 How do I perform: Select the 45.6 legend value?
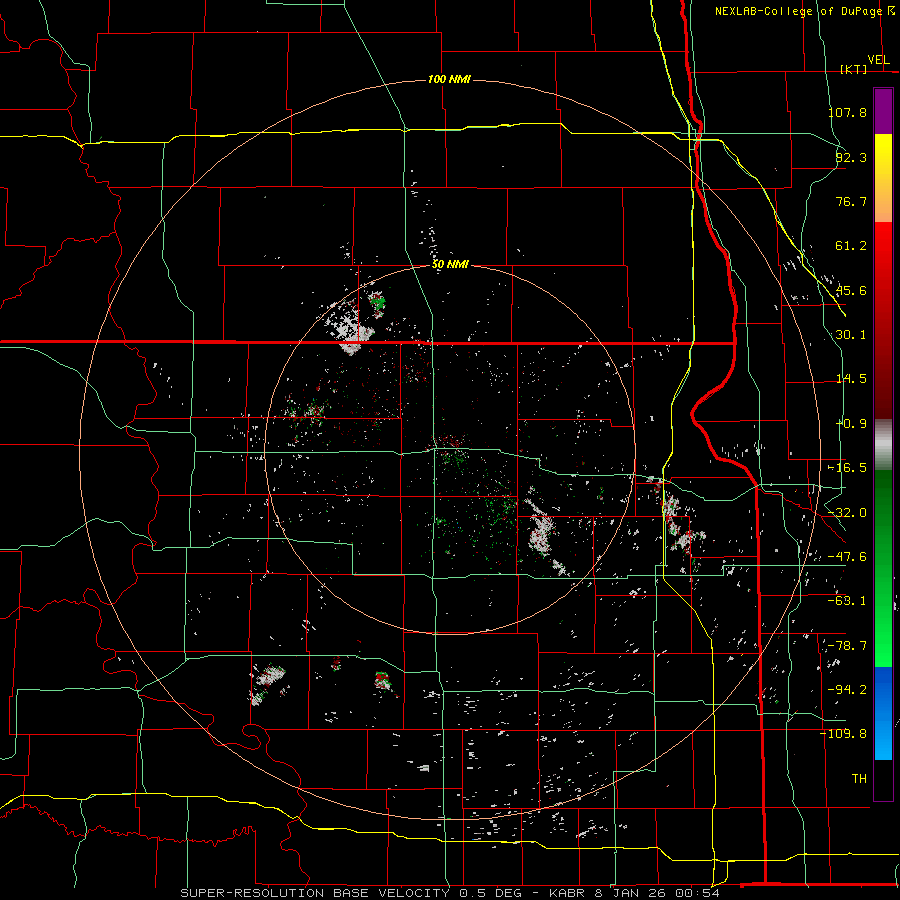(x=851, y=290)
